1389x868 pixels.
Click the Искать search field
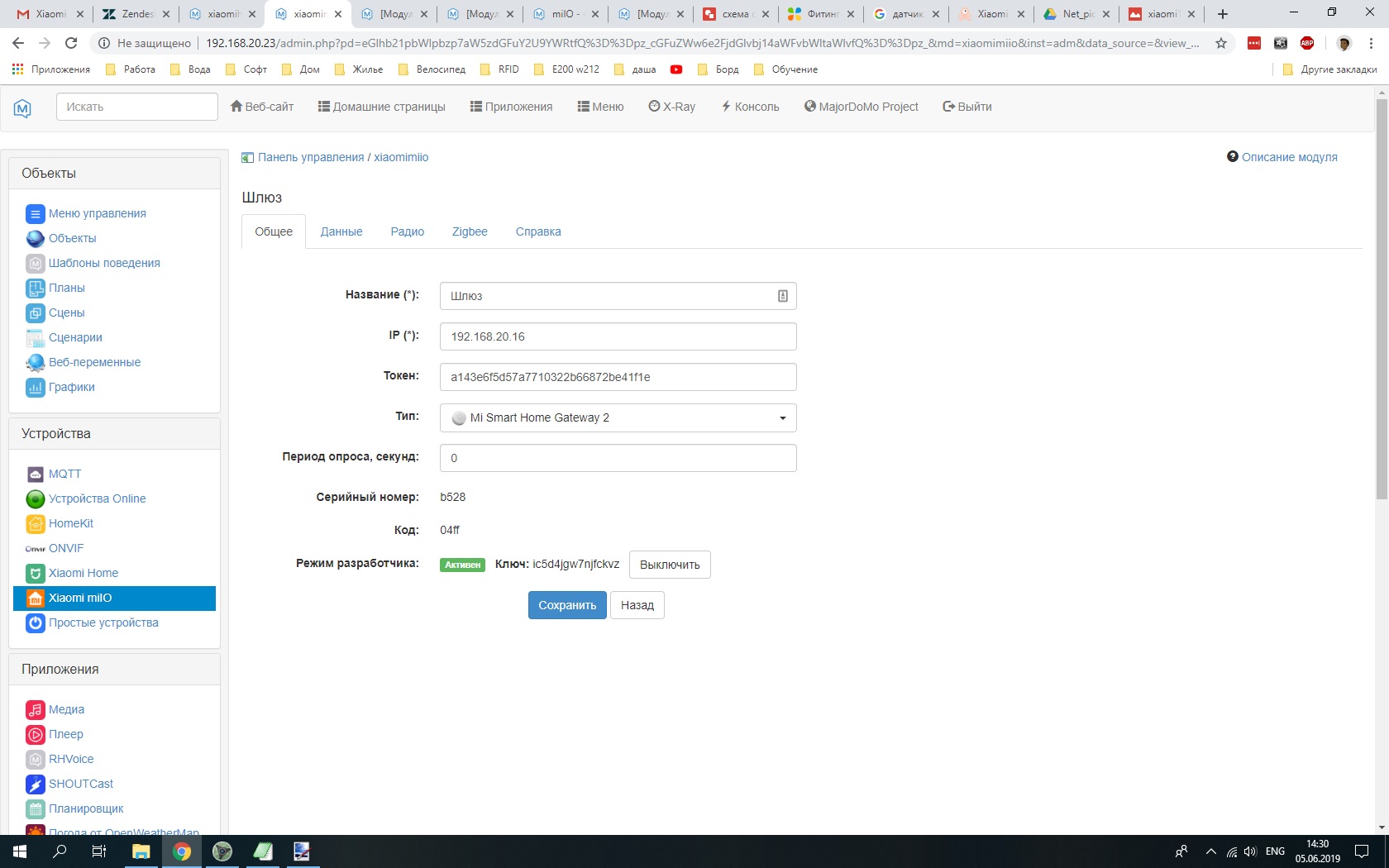click(137, 107)
